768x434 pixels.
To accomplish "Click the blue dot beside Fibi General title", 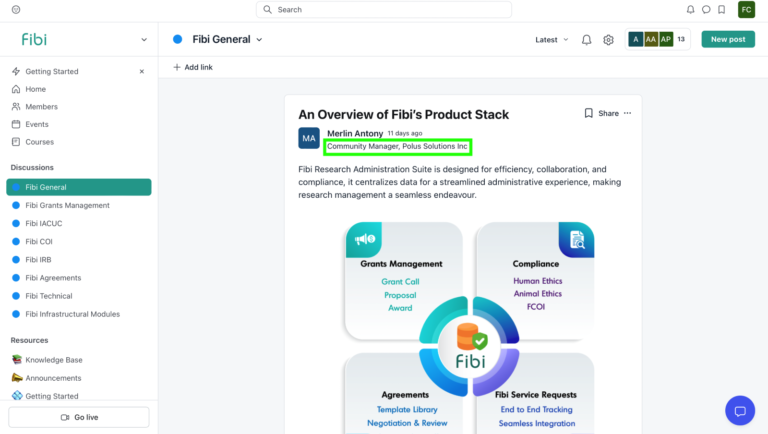I will point(177,39).
